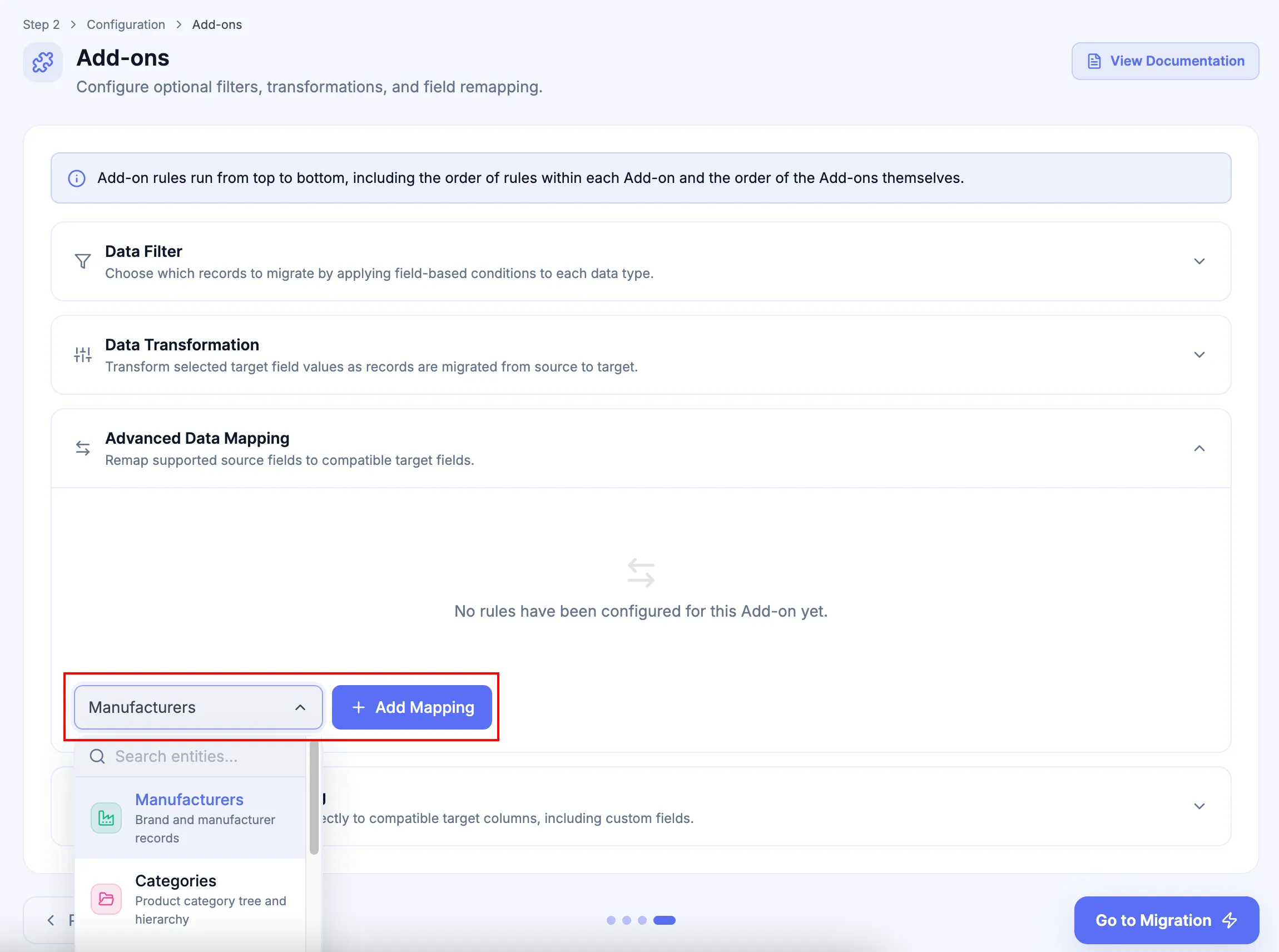Click the active step progress indicator
Screen dimensions: 1279x952
(665, 921)
